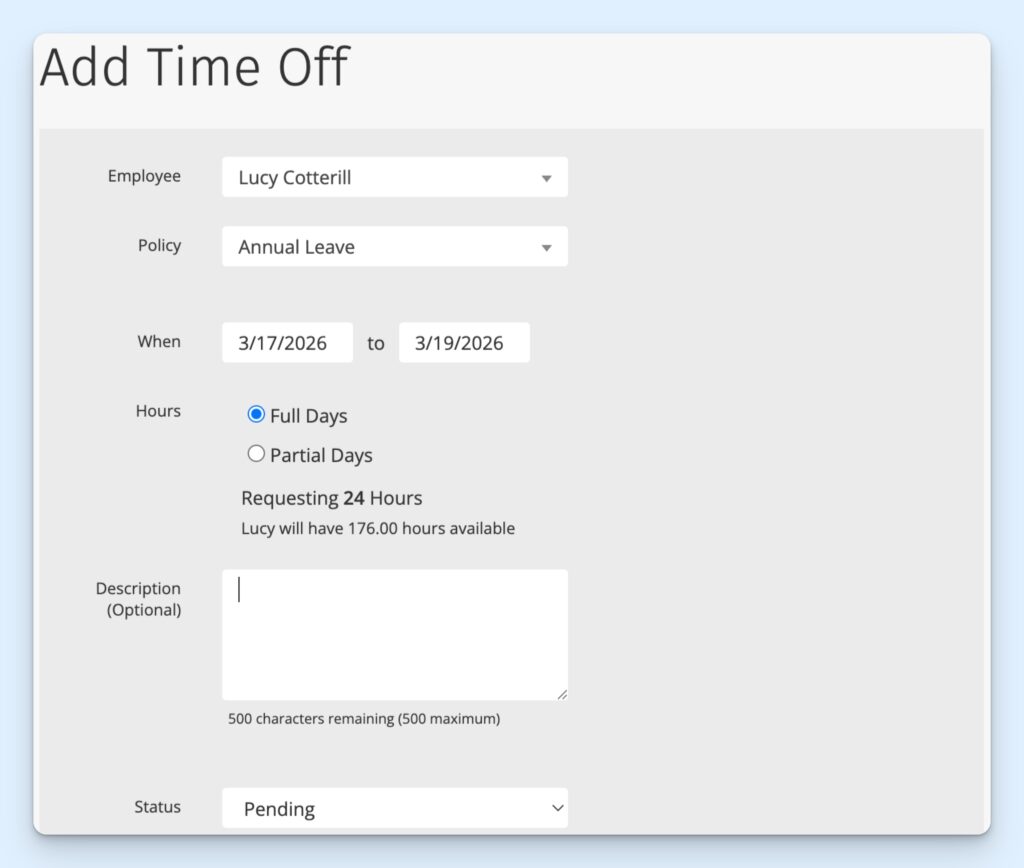Select the Full Days radio button
The height and width of the screenshot is (868, 1024).
[256, 413]
